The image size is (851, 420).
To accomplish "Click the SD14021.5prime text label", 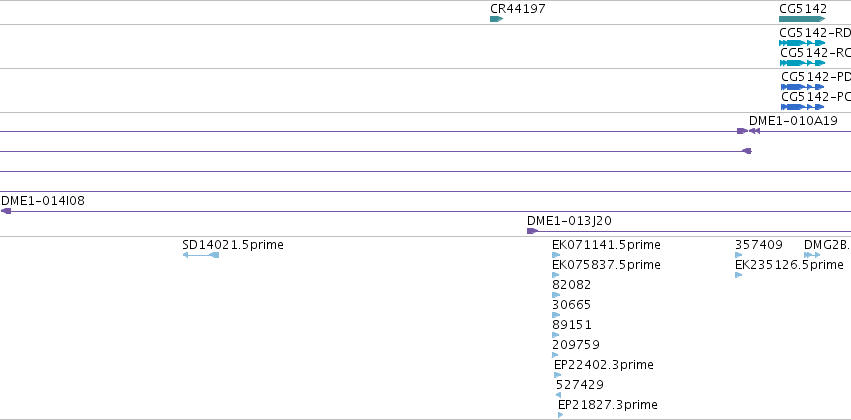I will pos(233,245).
